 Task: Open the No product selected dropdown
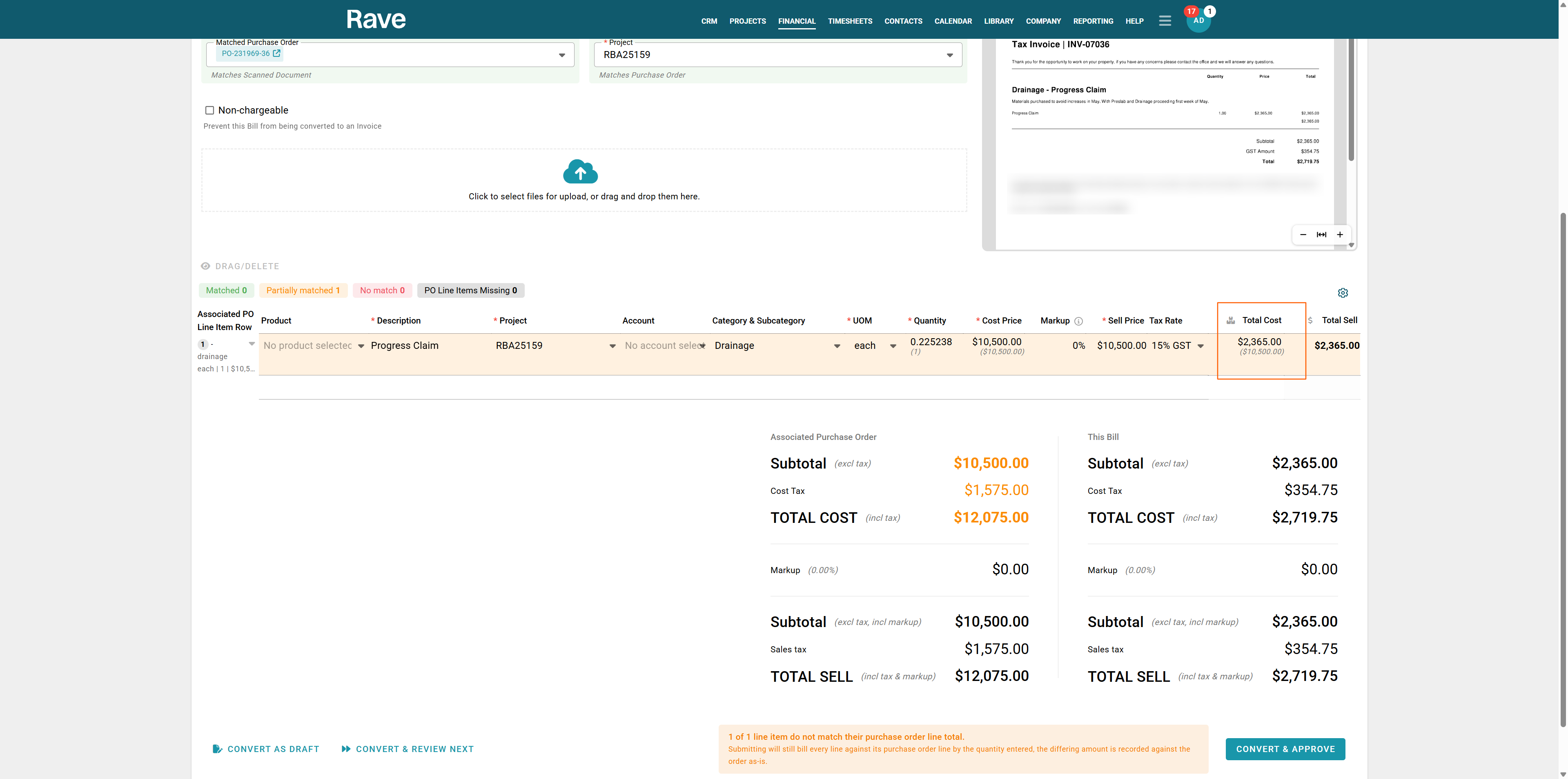coord(361,346)
